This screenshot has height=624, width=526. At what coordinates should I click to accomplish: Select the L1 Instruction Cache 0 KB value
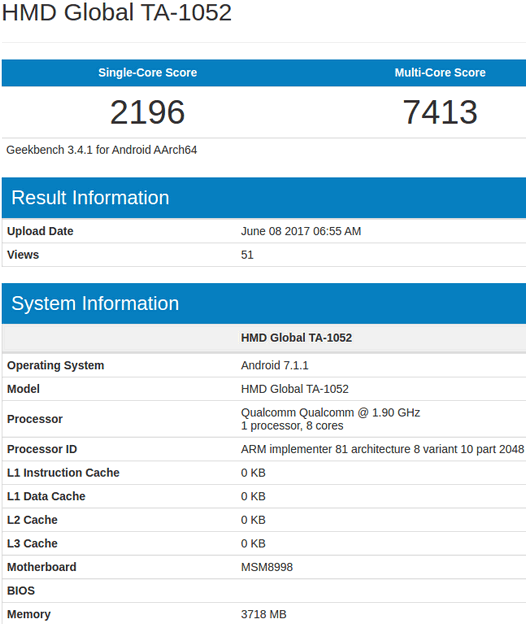click(x=253, y=473)
